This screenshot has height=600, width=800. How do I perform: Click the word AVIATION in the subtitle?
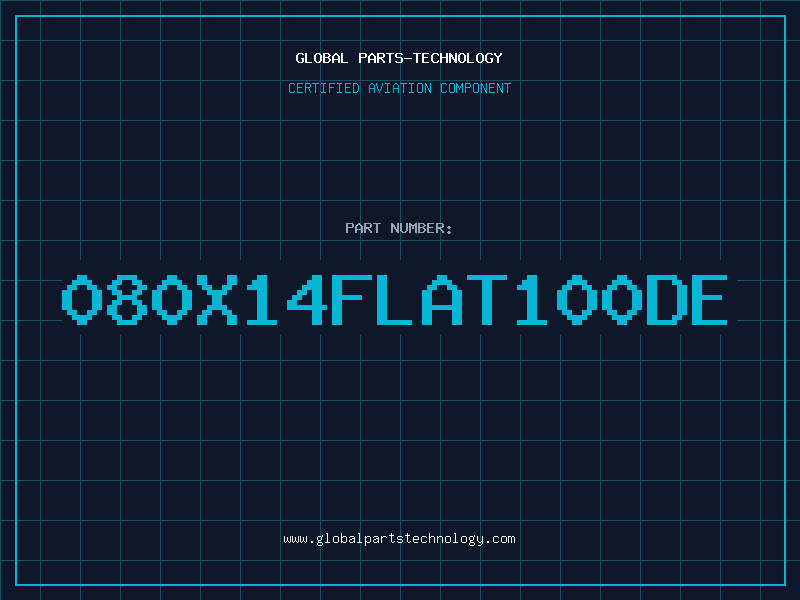pyautogui.click(x=400, y=88)
